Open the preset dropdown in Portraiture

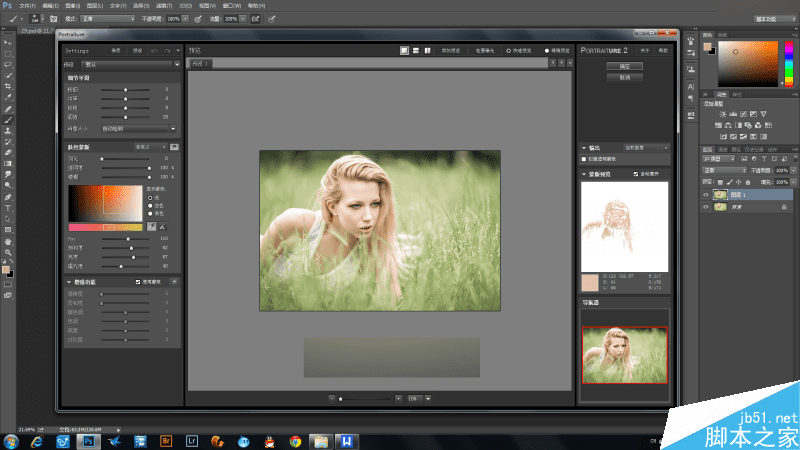[130, 66]
